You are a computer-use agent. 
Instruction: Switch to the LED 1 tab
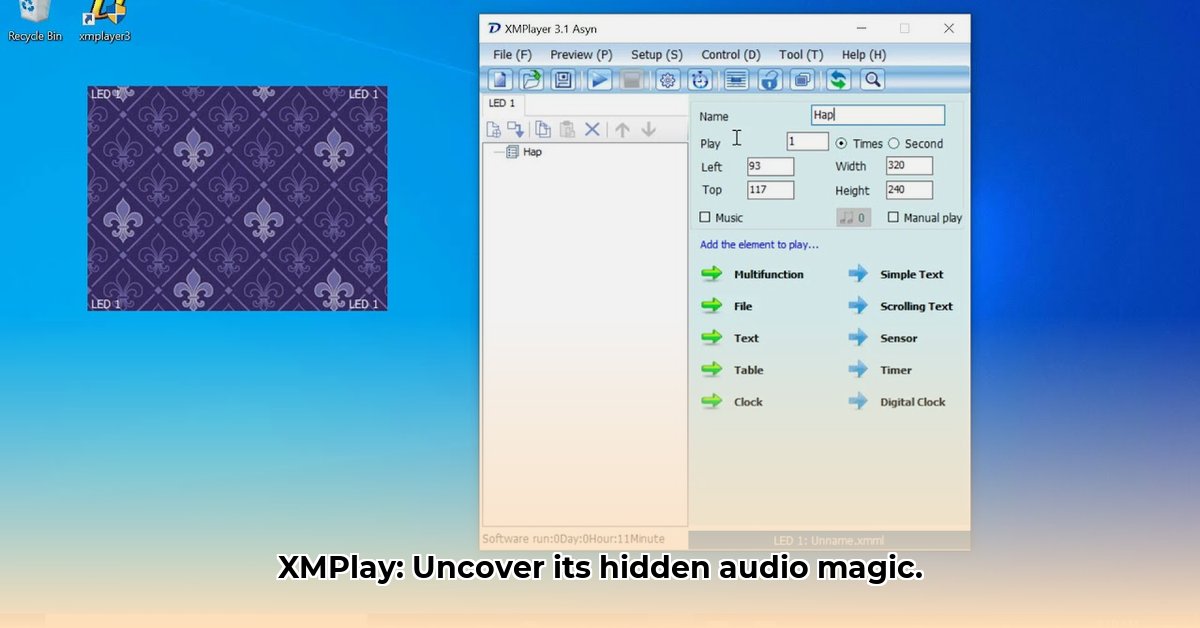(502, 103)
